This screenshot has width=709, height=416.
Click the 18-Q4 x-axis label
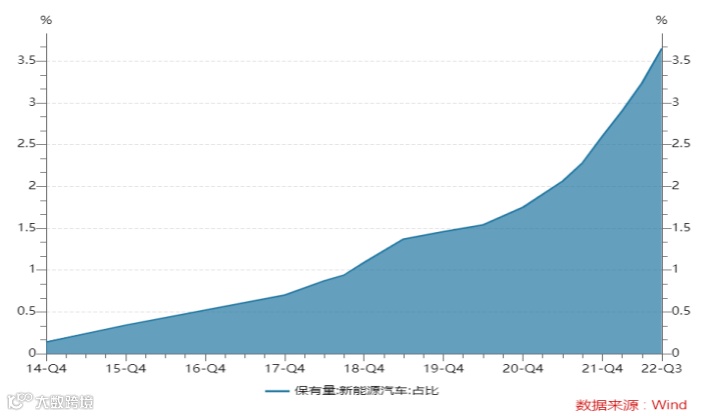click(x=364, y=369)
